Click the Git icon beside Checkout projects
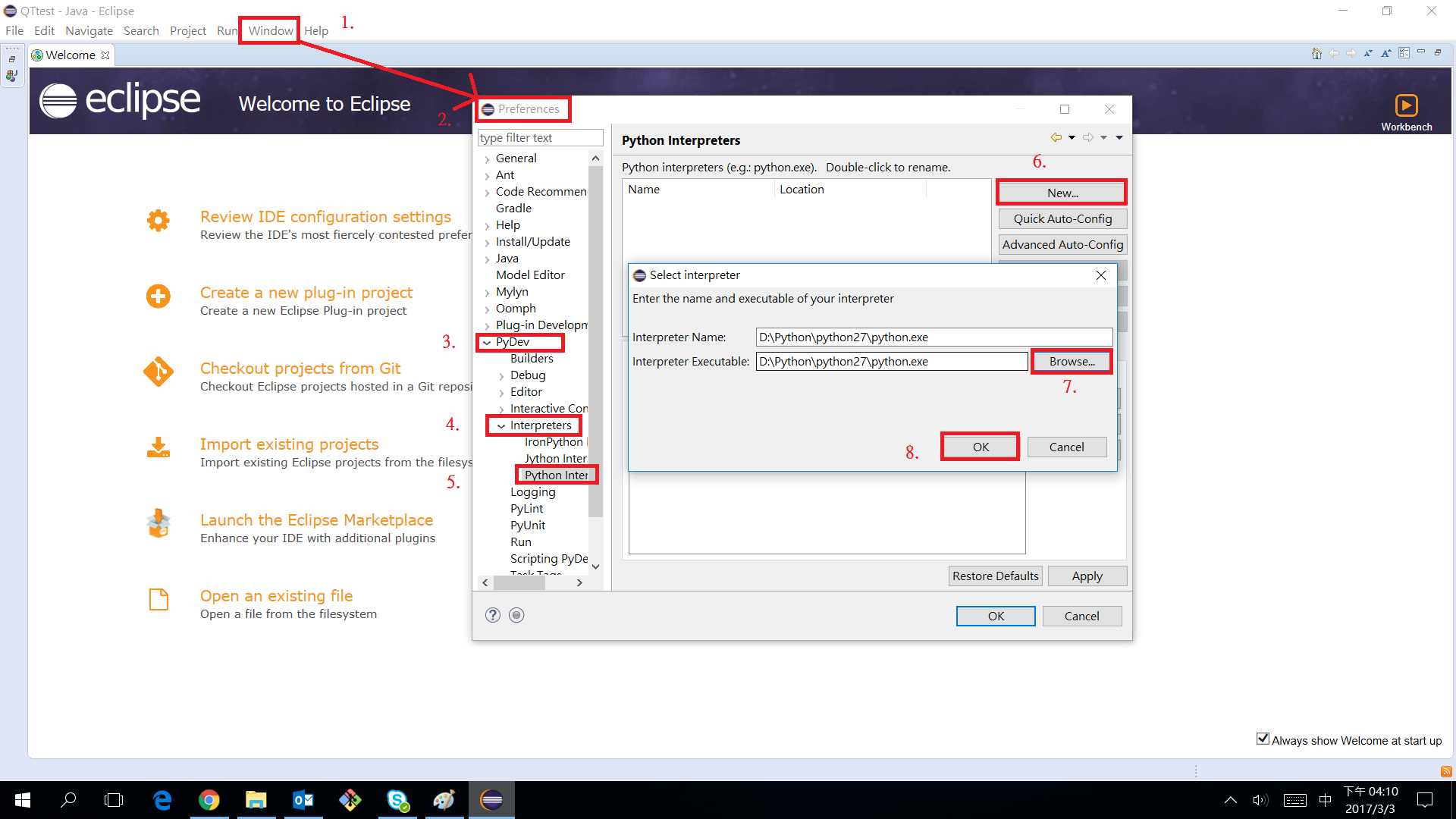This screenshot has width=1456, height=819. pyautogui.click(x=158, y=372)
